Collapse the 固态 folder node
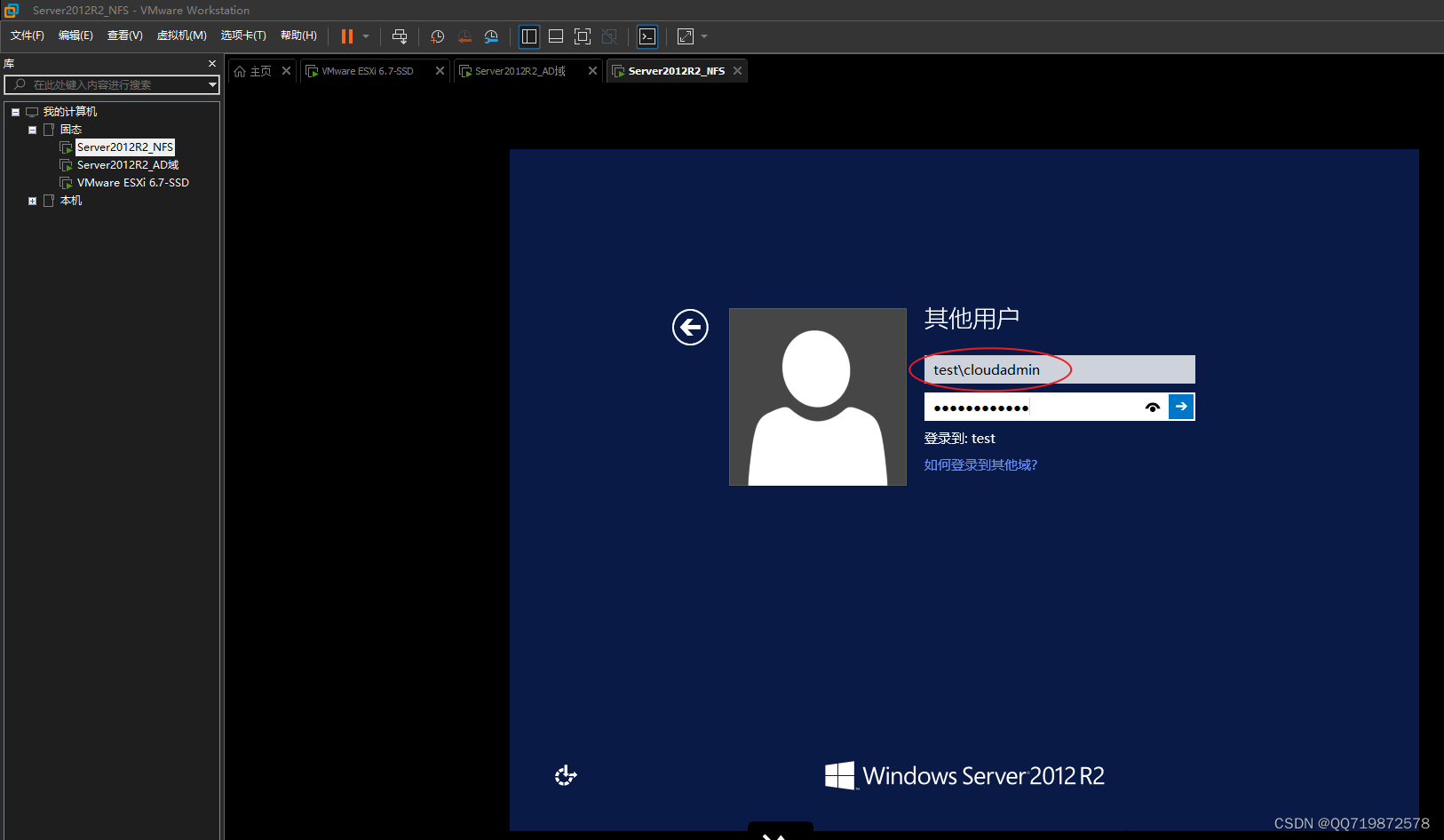Viewport: 1444px width, 840px height. tap(32, 130)
